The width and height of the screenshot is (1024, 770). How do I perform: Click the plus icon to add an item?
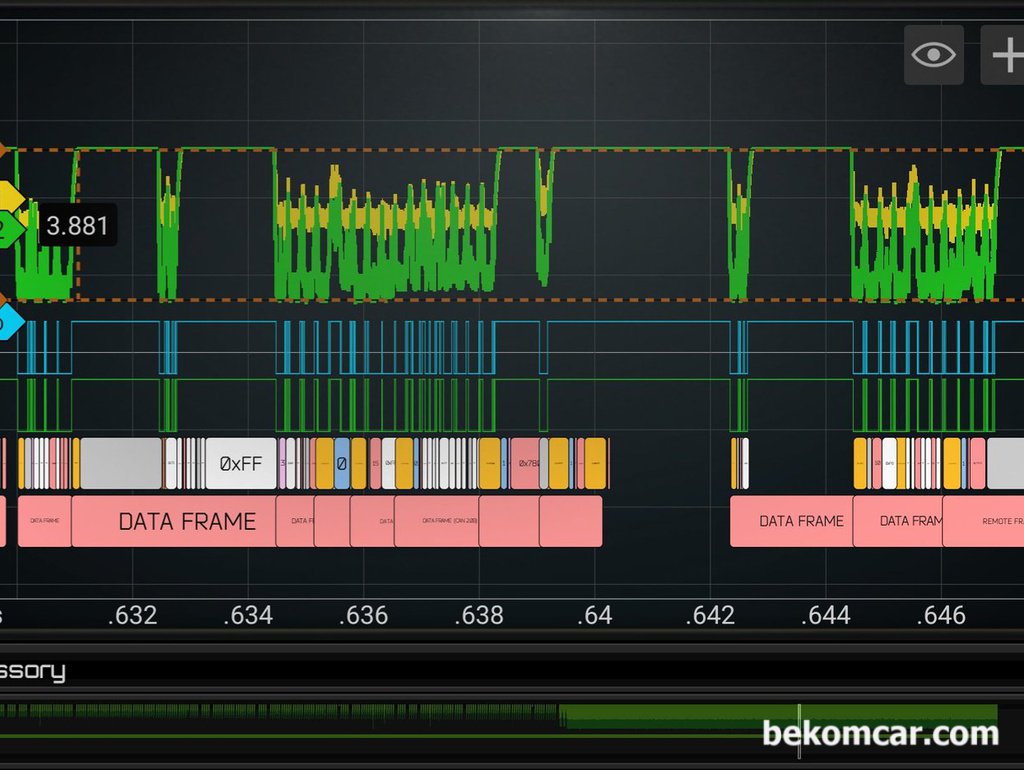(1004, 54)
